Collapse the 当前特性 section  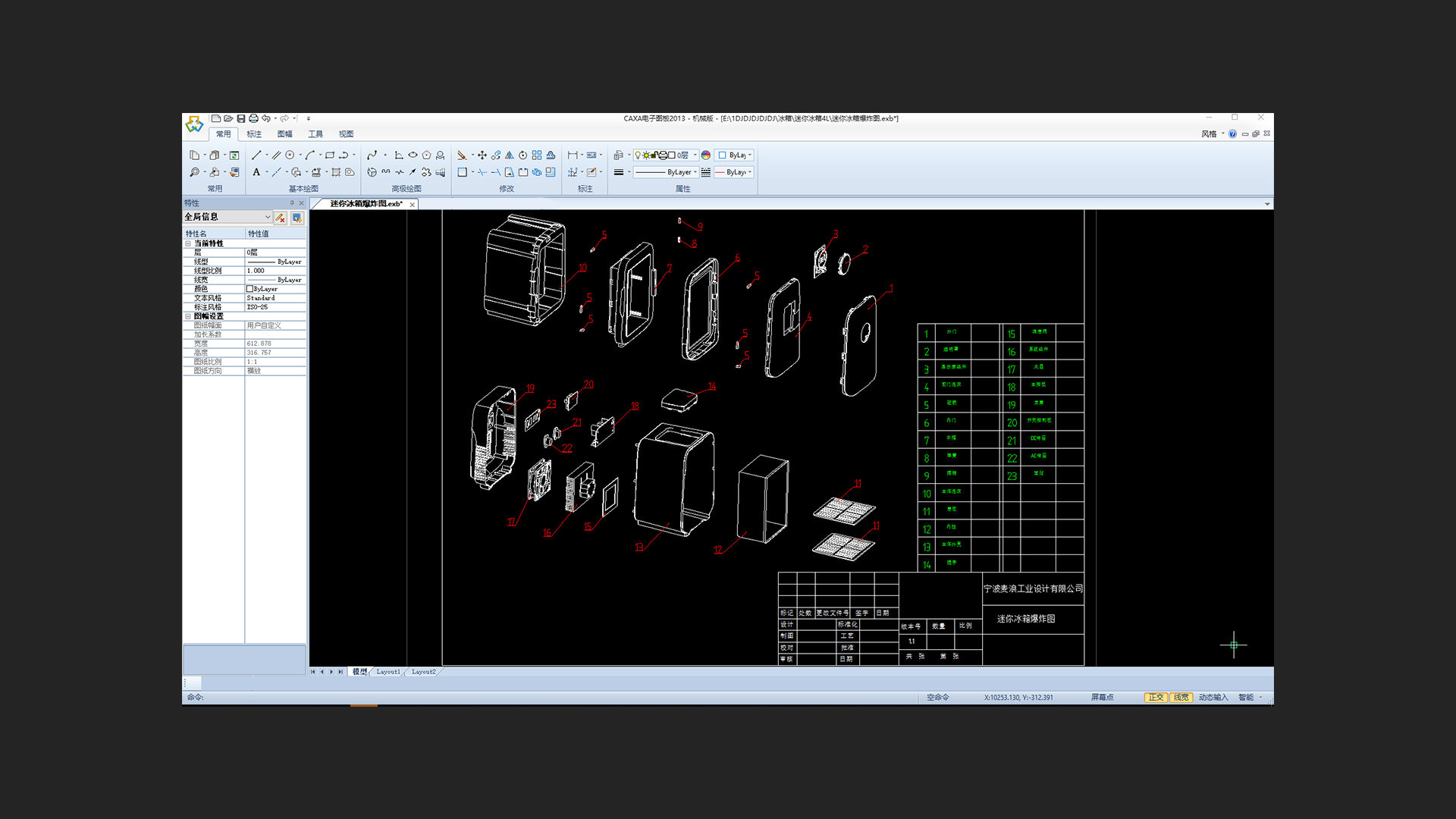point(188,243)
